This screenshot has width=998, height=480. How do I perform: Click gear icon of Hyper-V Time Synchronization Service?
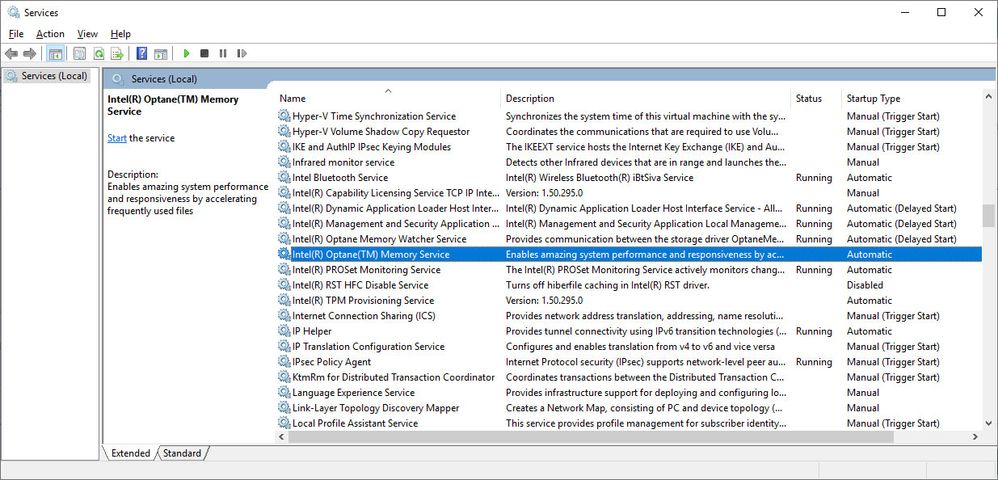point(284,116)
